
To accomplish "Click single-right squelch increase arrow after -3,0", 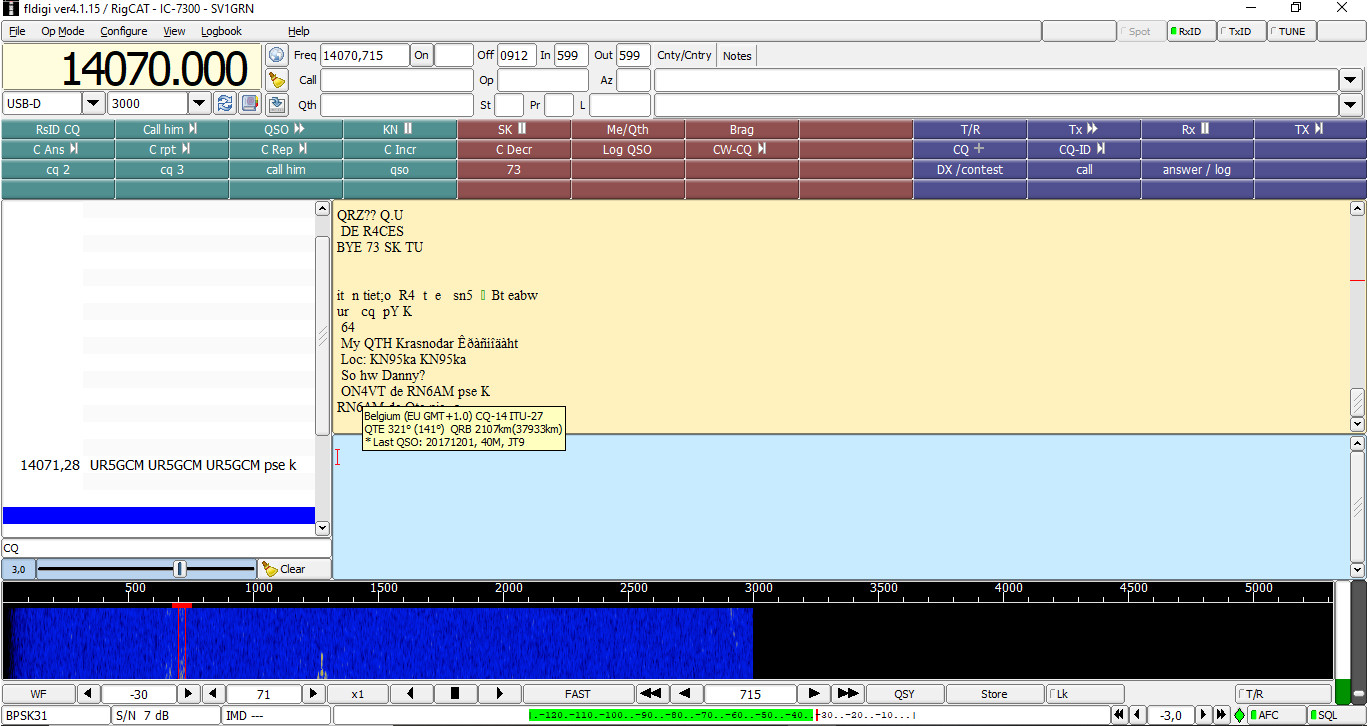I will [x=1204, y=715].
